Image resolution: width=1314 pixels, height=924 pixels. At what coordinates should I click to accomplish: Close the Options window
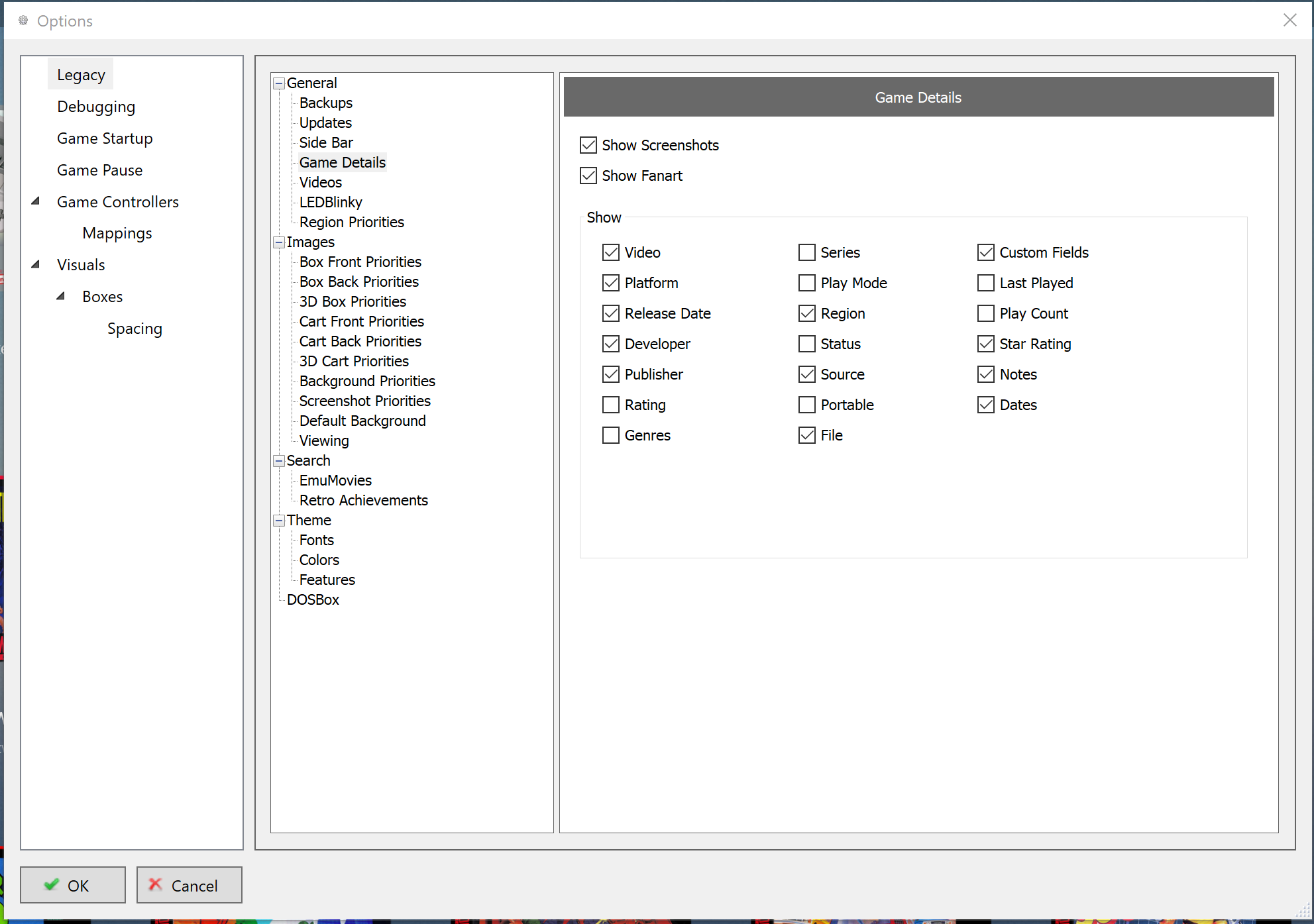pyautogui.click(x=1289, y=21)
